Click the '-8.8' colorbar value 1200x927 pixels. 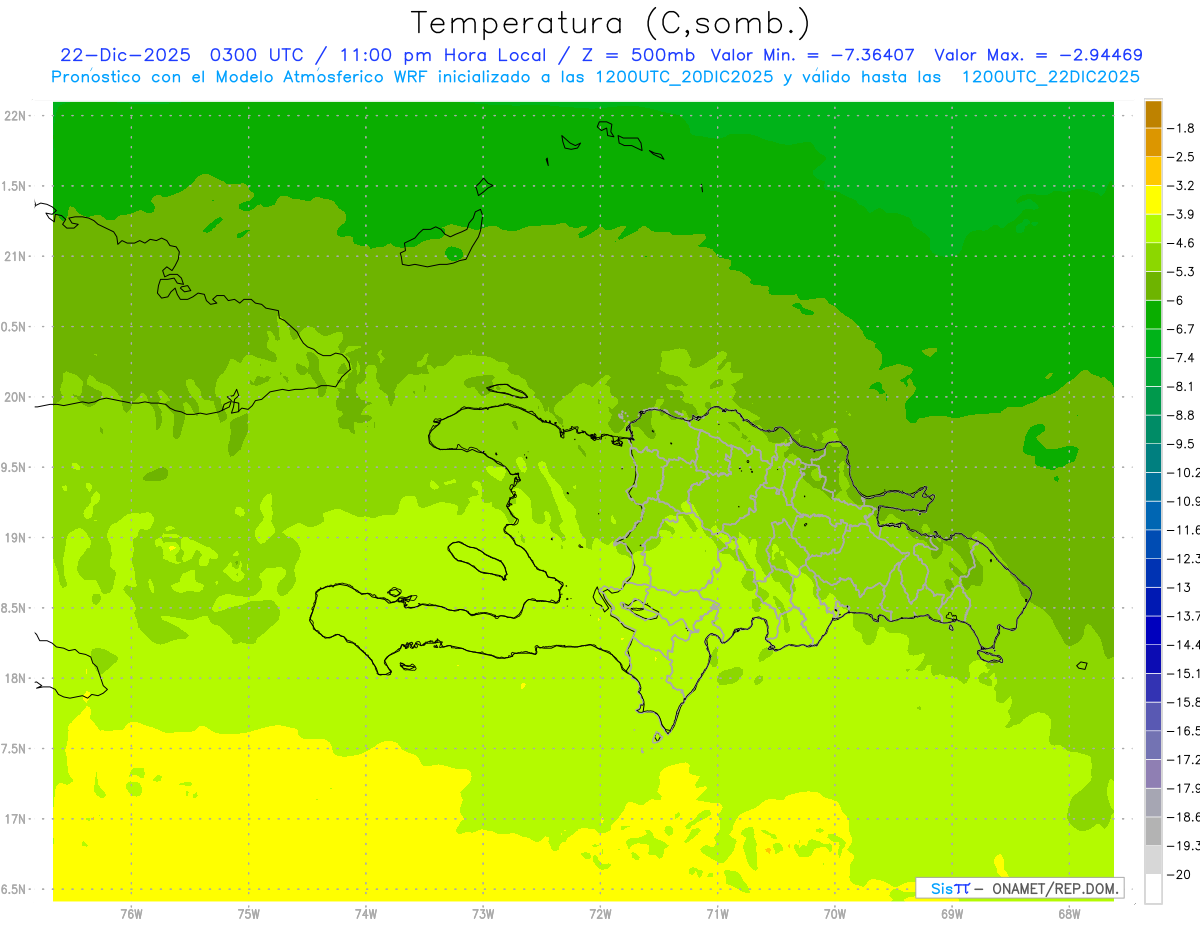coord(1182,415)
